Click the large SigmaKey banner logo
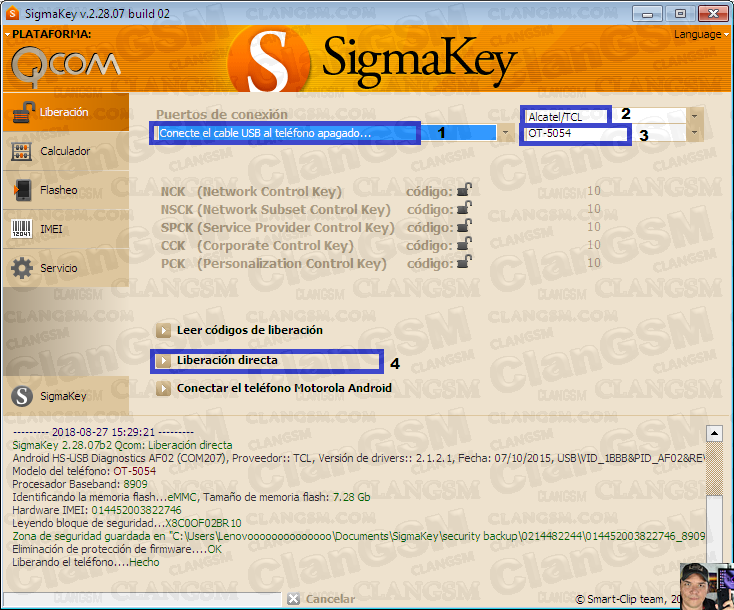Screen dimensions: 734x610 372,59
